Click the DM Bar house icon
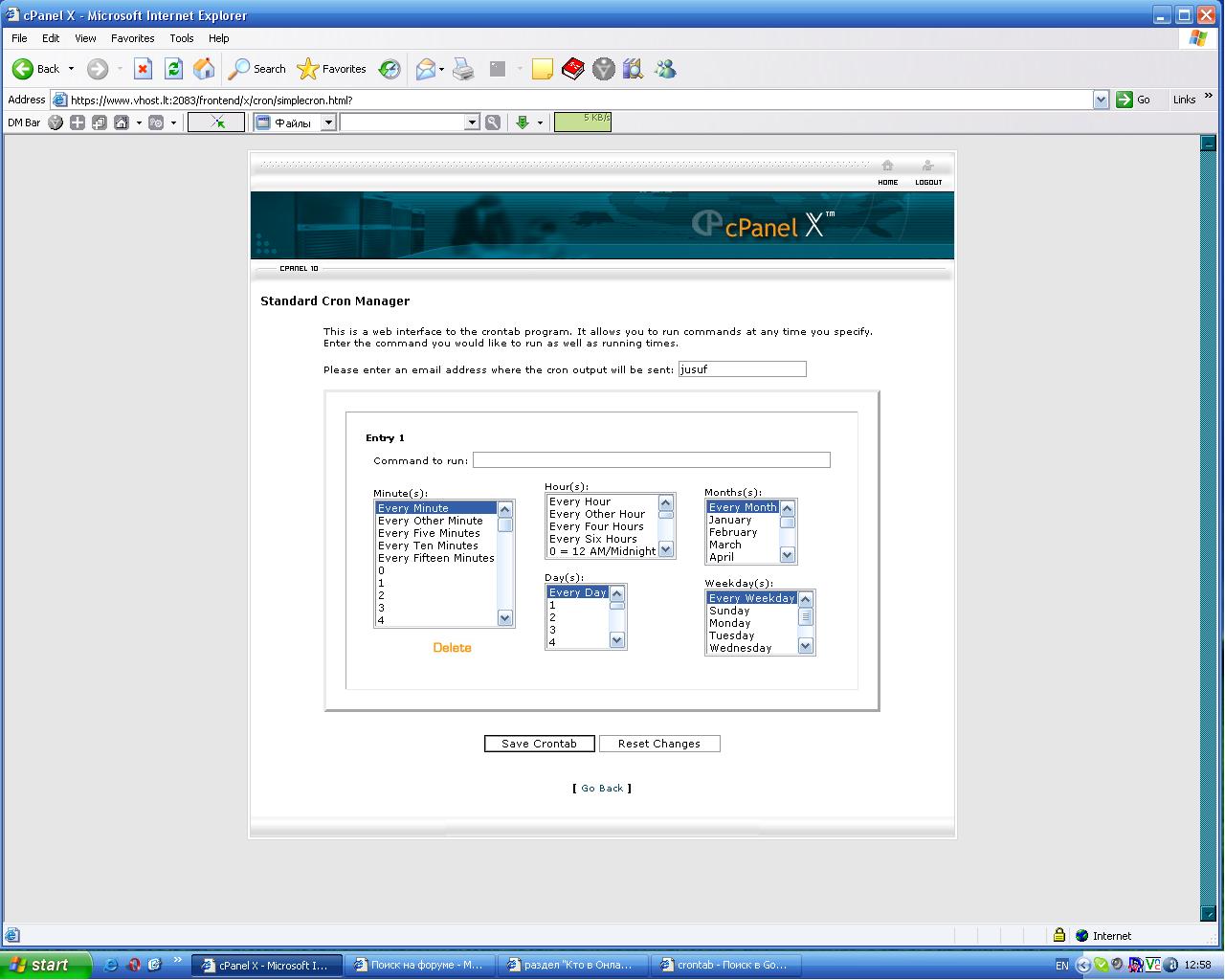 [122, 122]
